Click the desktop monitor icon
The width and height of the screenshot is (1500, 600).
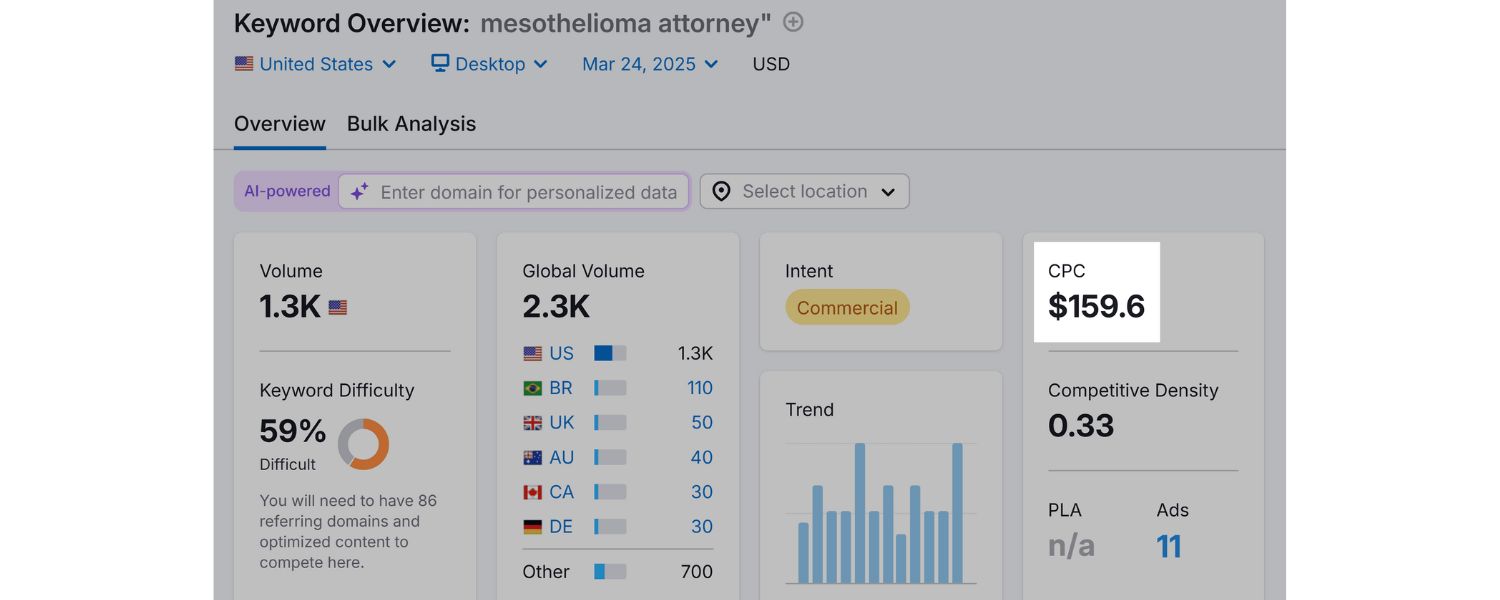[440, 63]
